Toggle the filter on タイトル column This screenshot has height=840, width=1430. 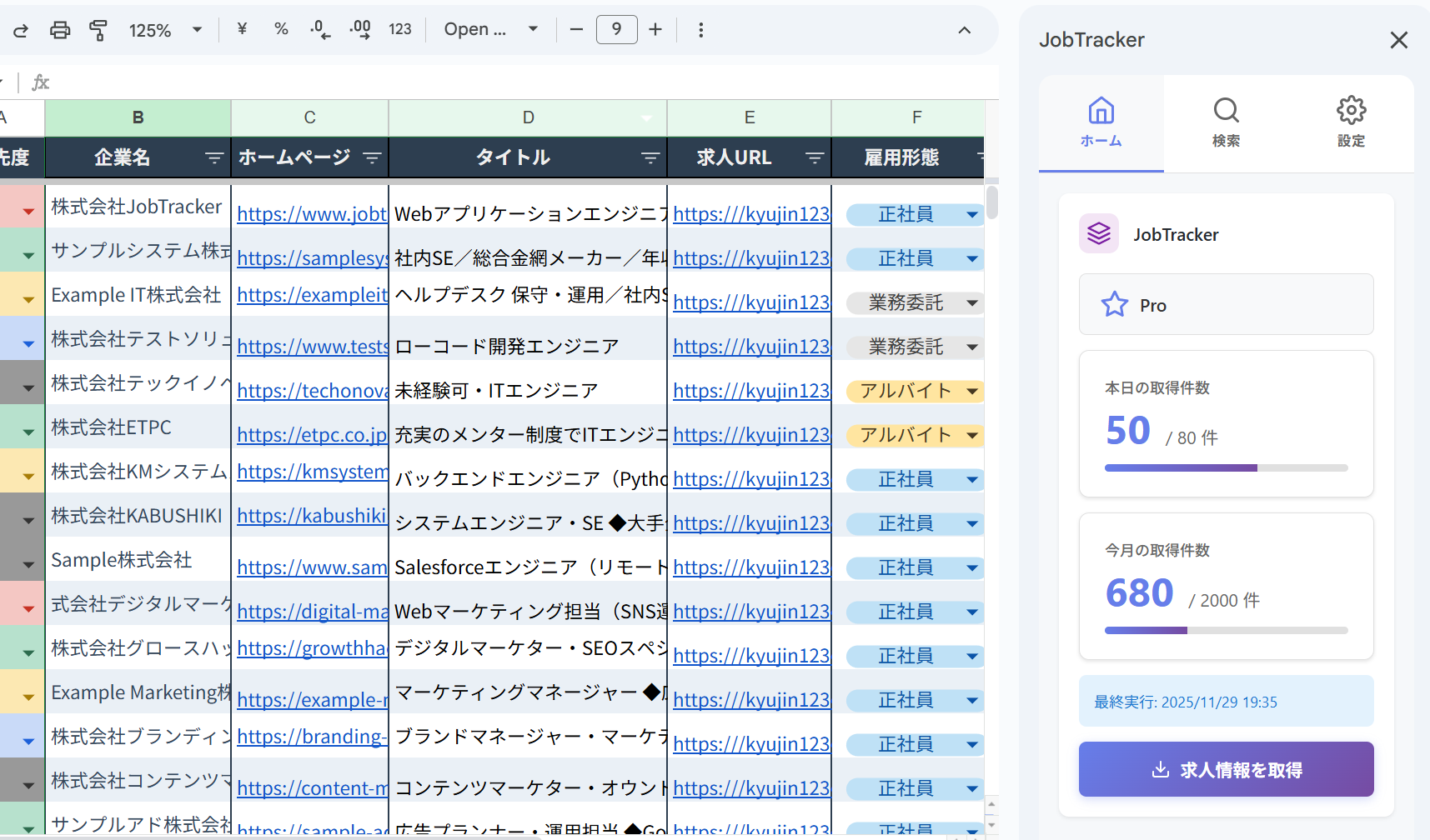pyautogui.click(x=650, y=157)
